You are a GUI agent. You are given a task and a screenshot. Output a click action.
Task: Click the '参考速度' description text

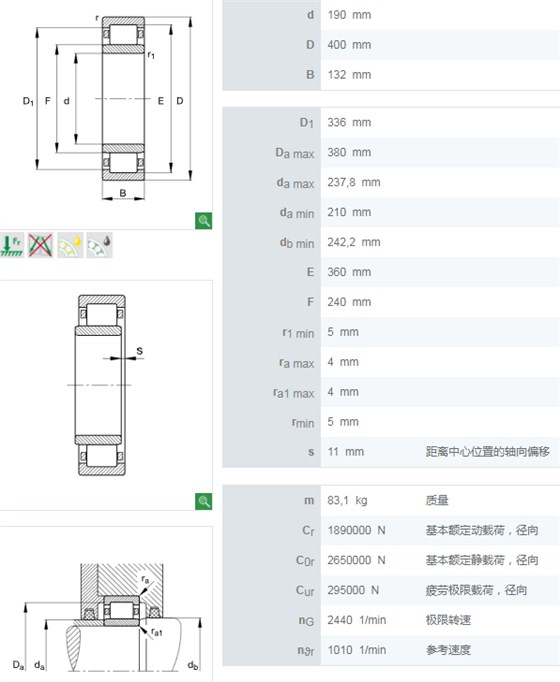(448, 650)
